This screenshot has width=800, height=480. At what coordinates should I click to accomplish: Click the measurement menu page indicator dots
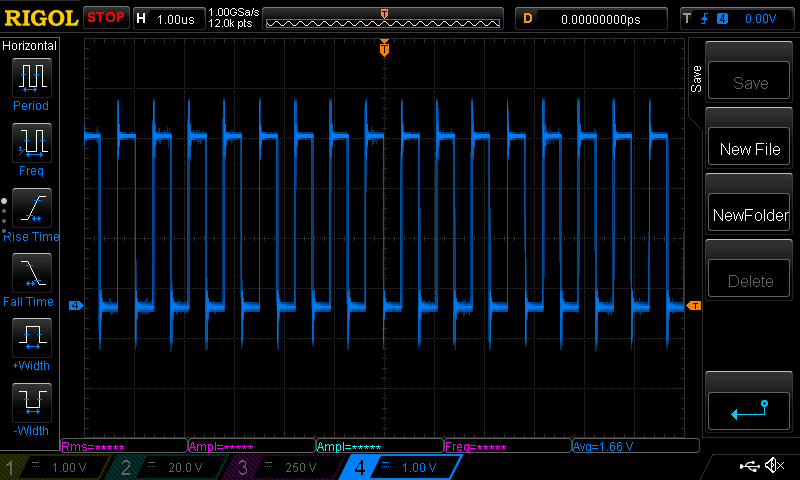coord(4,216)
